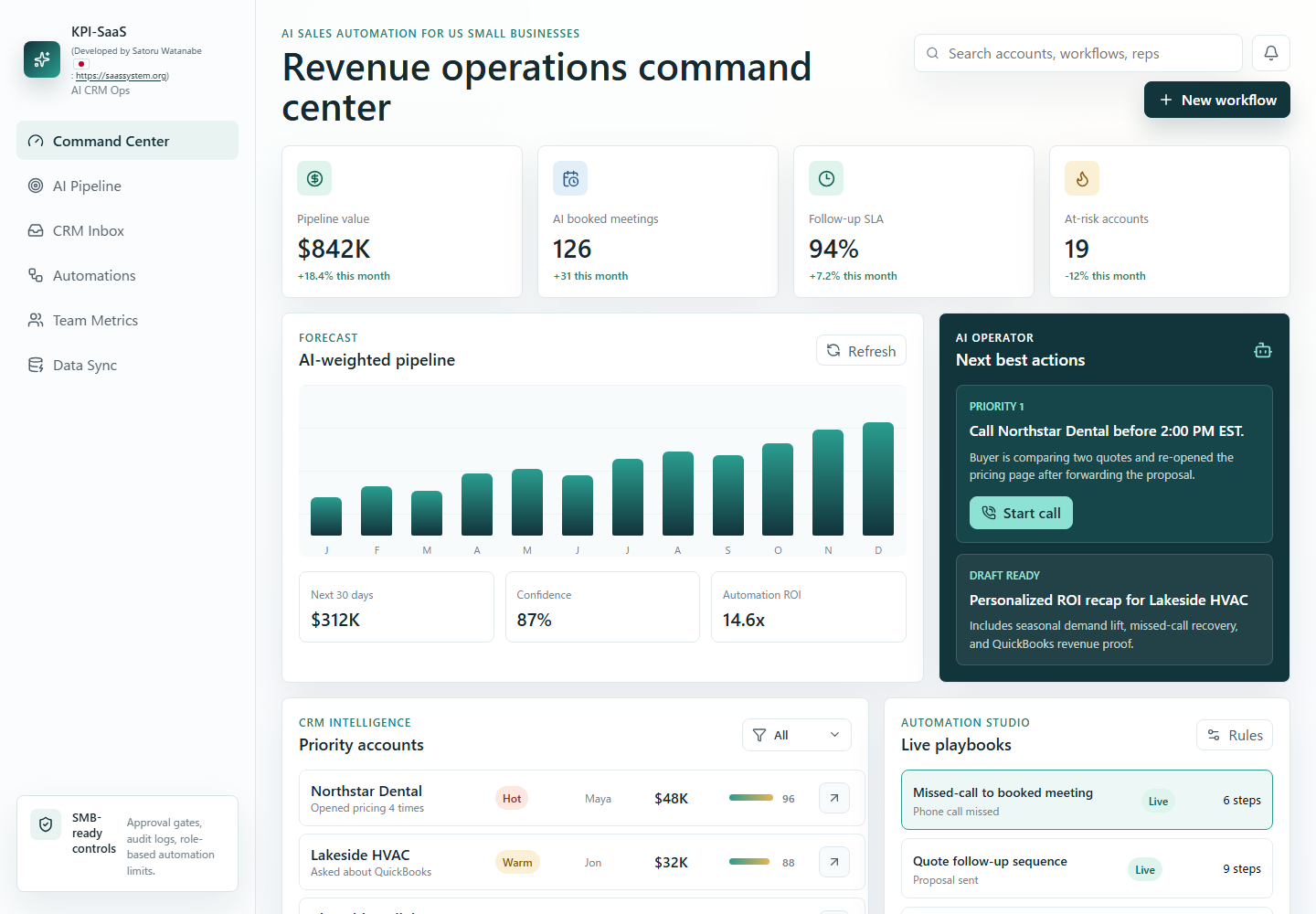Click the Data Sync database icon
This screenshot has height=914, width=1316.
(36, 365)
